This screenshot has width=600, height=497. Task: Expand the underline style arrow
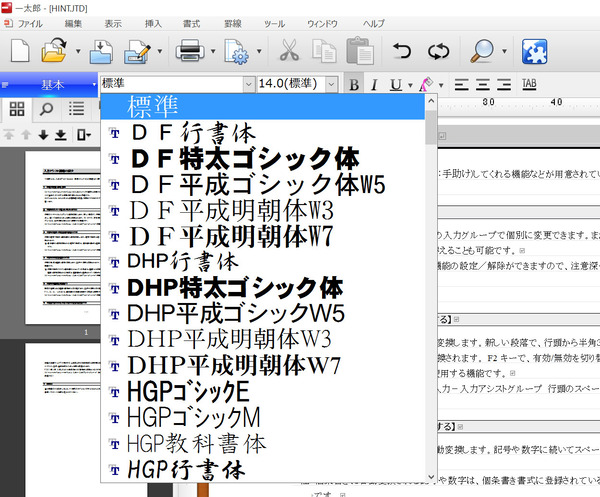pos(410,85)
